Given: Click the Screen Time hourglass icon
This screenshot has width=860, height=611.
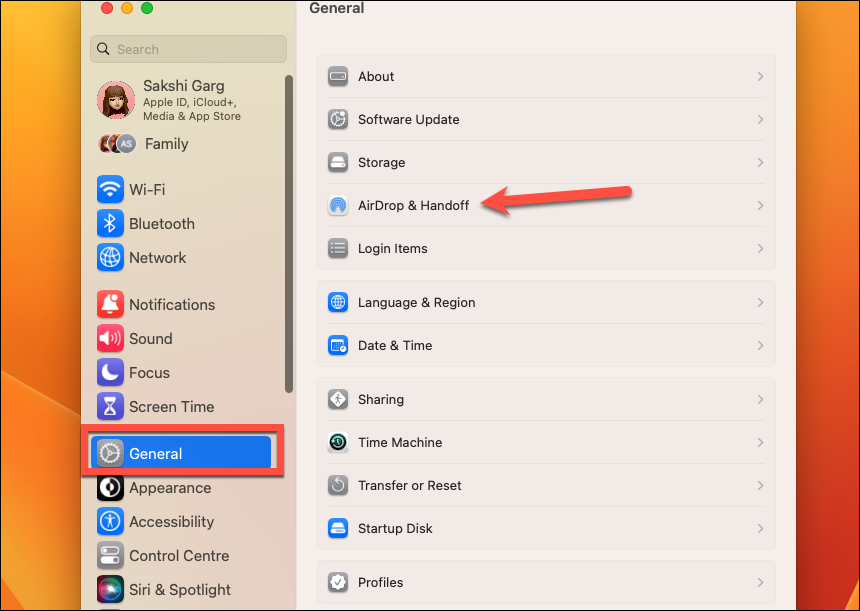Looking at the screenshot, I should [x=110, y=406].
